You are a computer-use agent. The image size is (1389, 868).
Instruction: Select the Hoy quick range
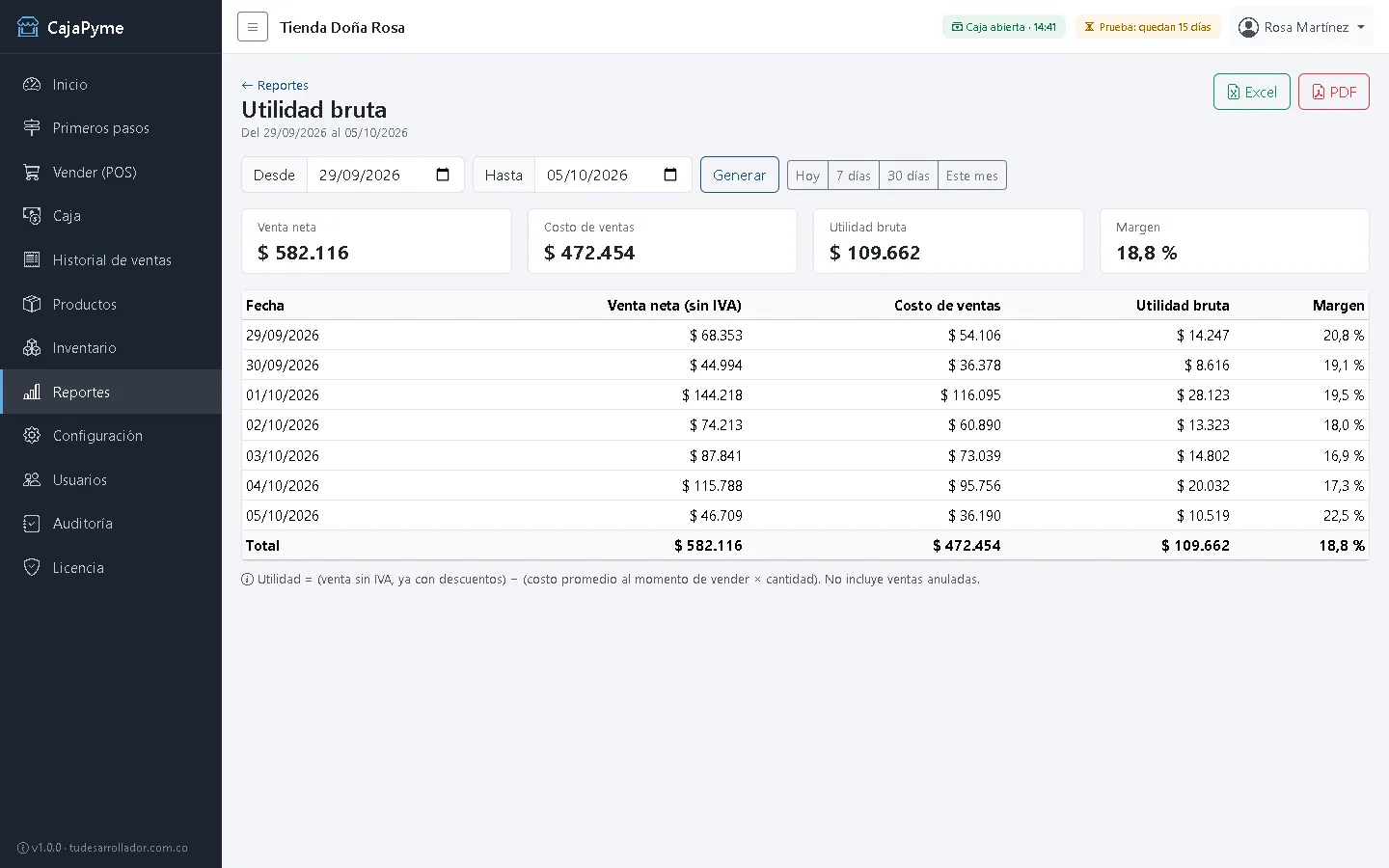[x=807, y=176]
